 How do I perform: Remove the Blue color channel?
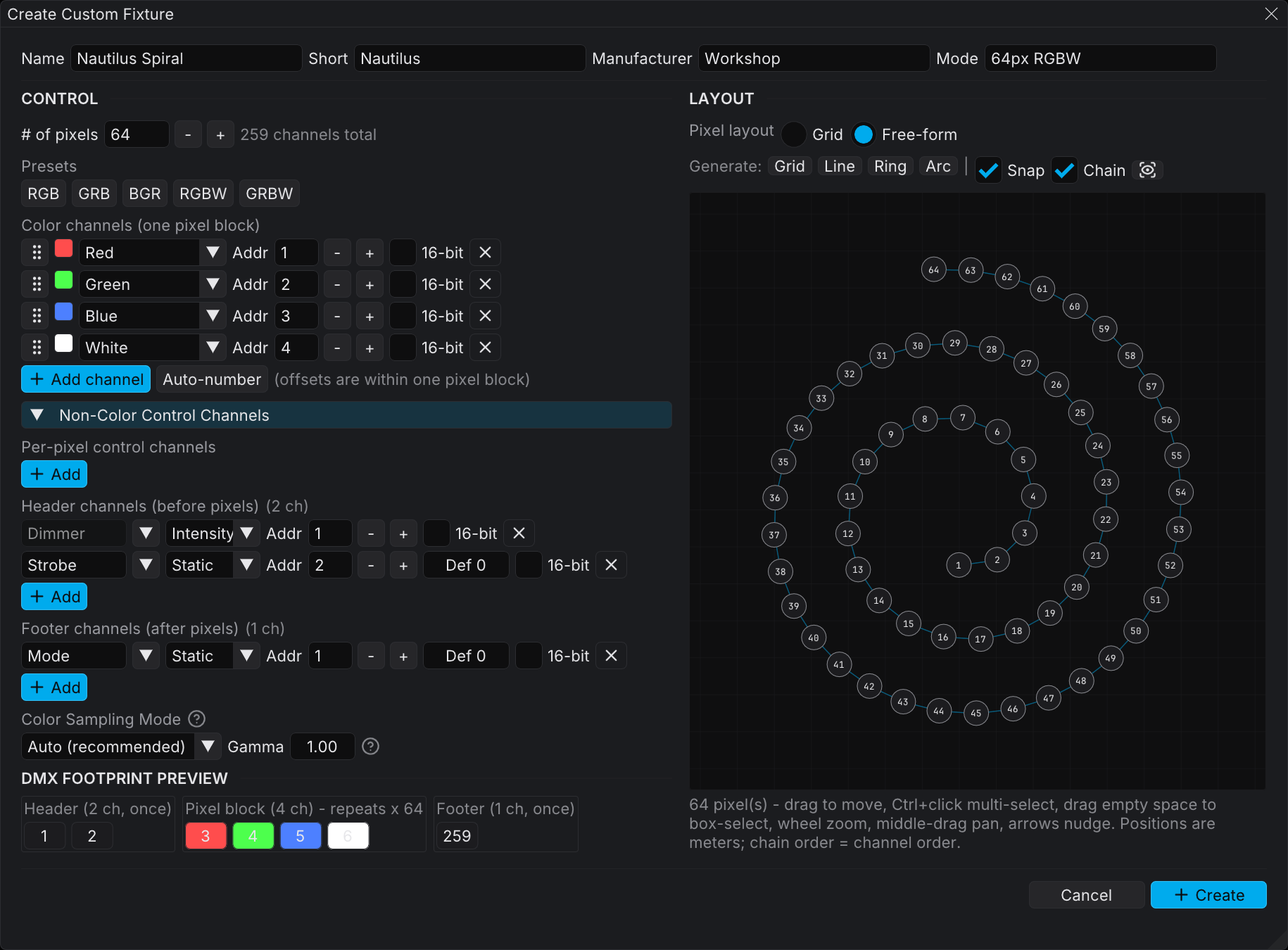click(x=485, y=316)
